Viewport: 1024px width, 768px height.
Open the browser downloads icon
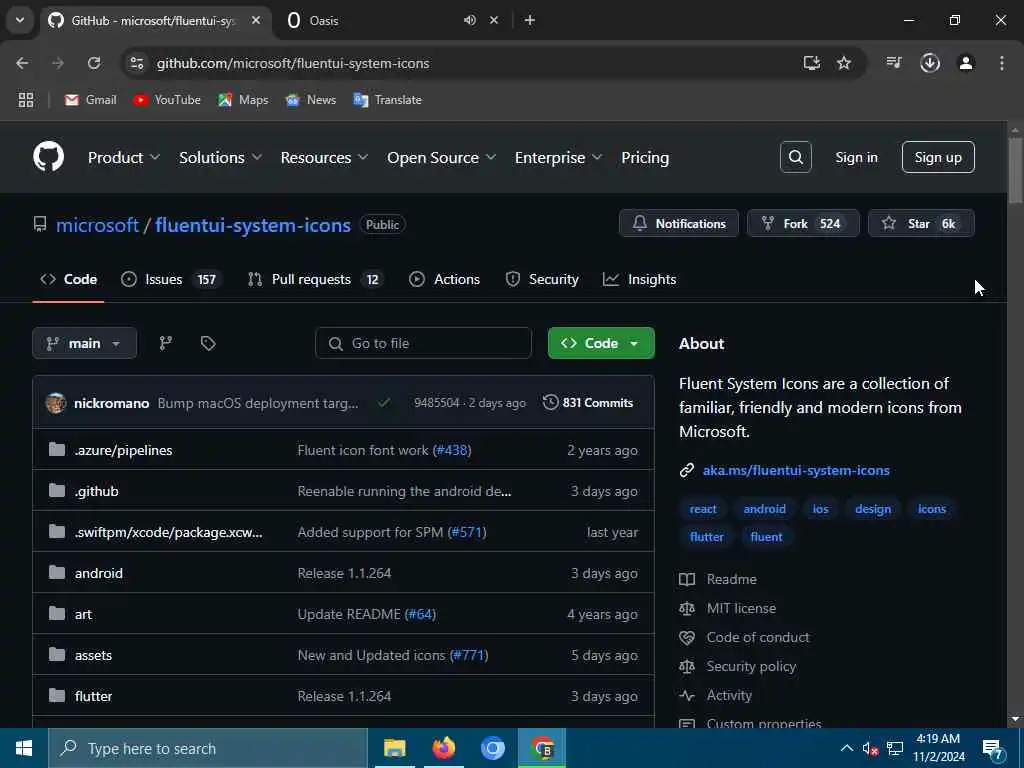pyautogui.click(x=930, y=63)
